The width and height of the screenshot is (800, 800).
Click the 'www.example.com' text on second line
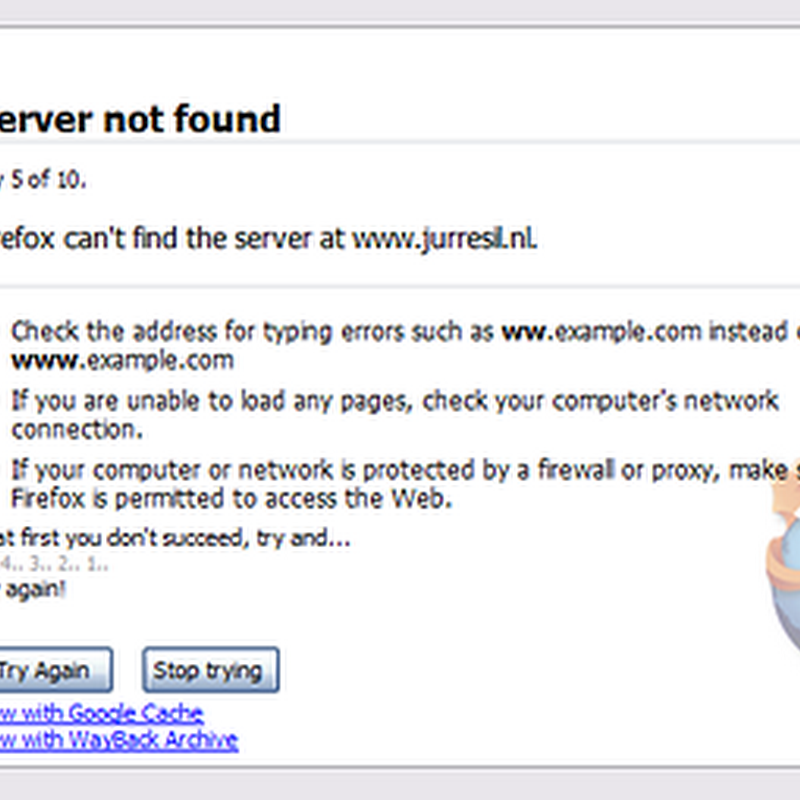(x=122, y=360)
